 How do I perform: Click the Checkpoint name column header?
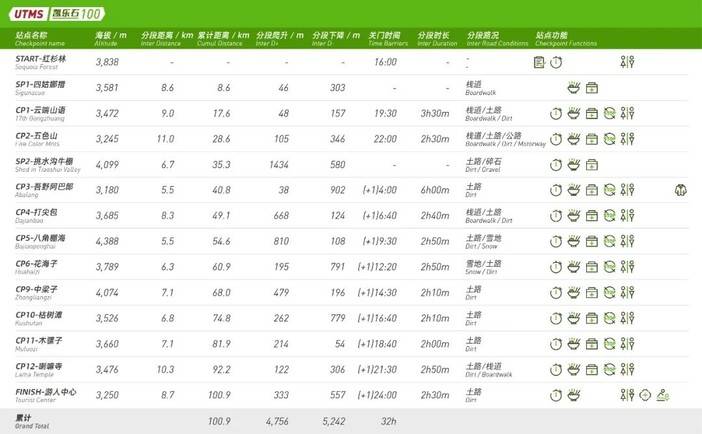[40, 40]
